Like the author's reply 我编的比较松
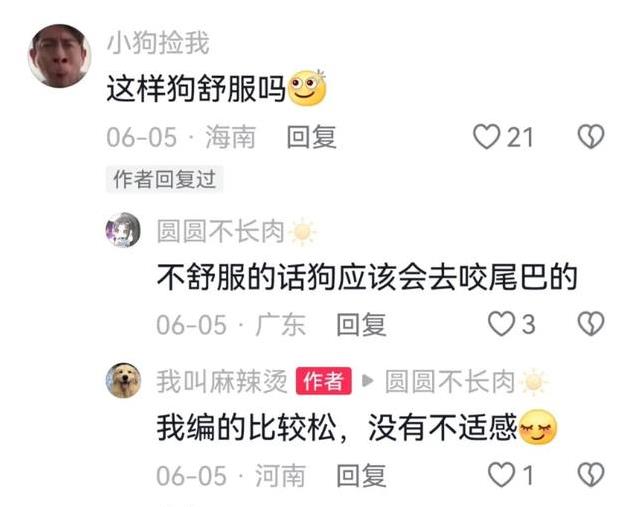The height and width of the screenshot is (507, 638). (501, 475)
